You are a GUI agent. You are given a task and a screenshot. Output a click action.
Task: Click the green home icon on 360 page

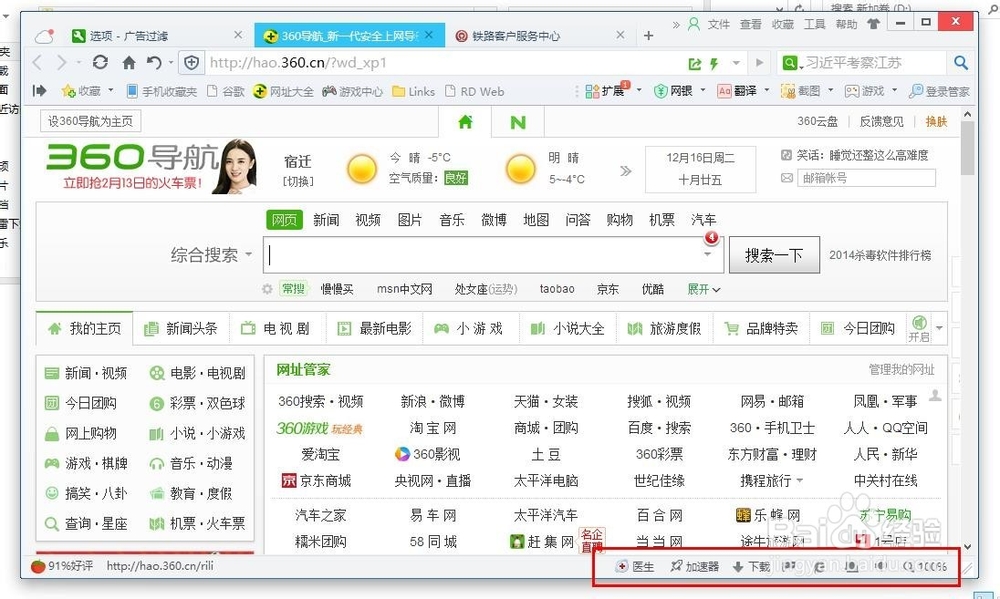coord(466,121)
